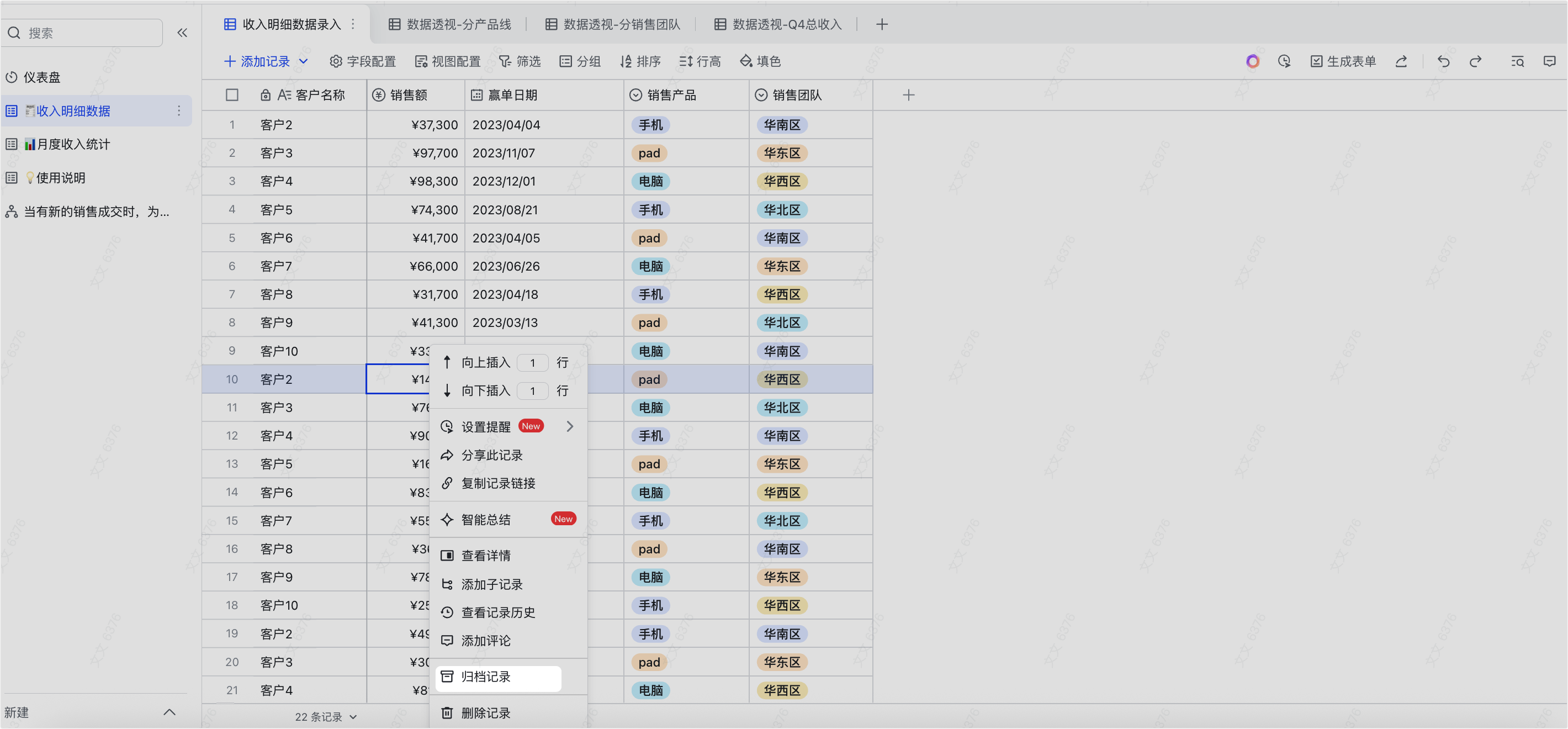Click 华北区 tag in row 8
Viewport: 1568px width, 729px height.
point(782,323)
